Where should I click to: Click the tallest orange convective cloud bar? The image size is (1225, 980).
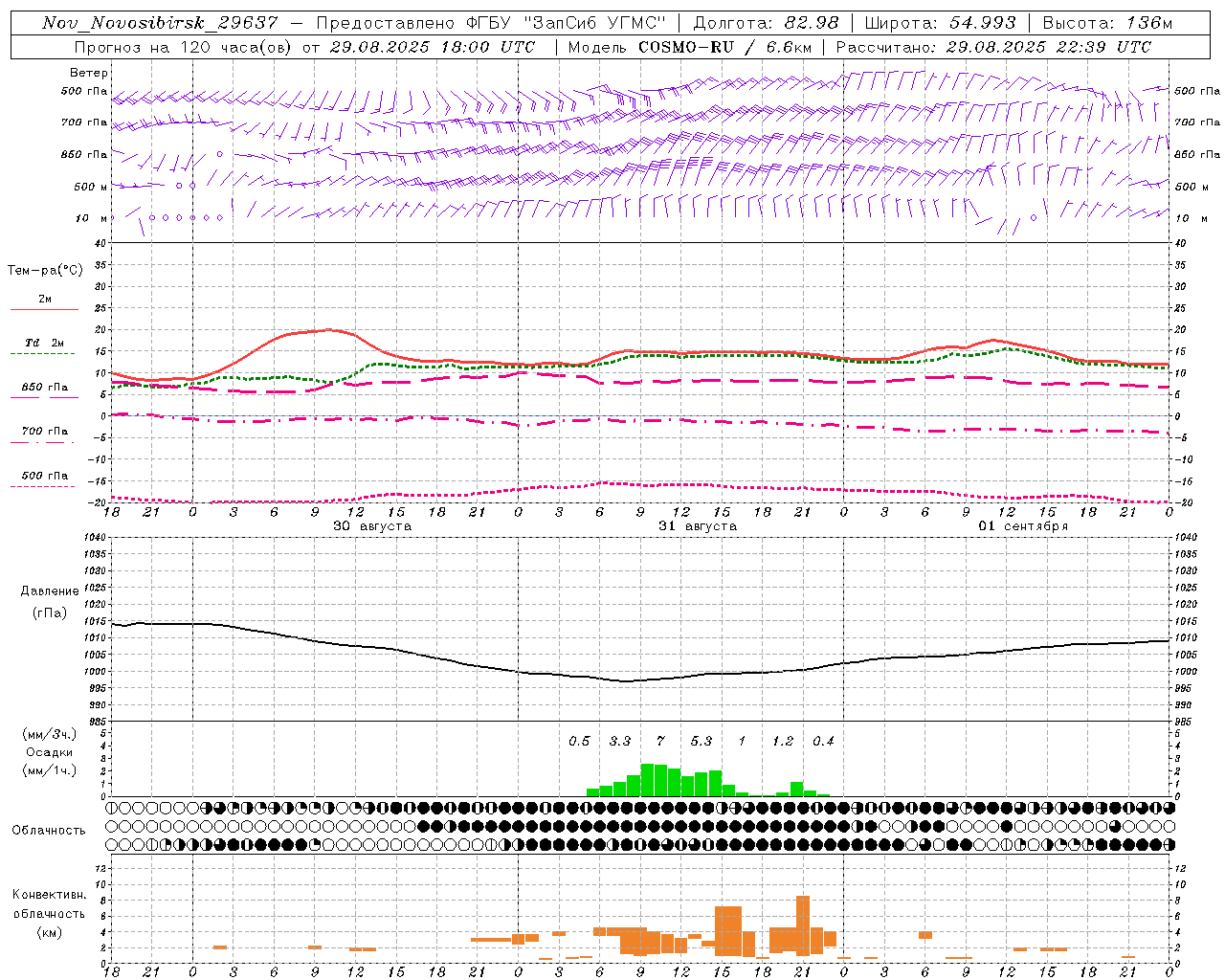click(x=803, y=924)
